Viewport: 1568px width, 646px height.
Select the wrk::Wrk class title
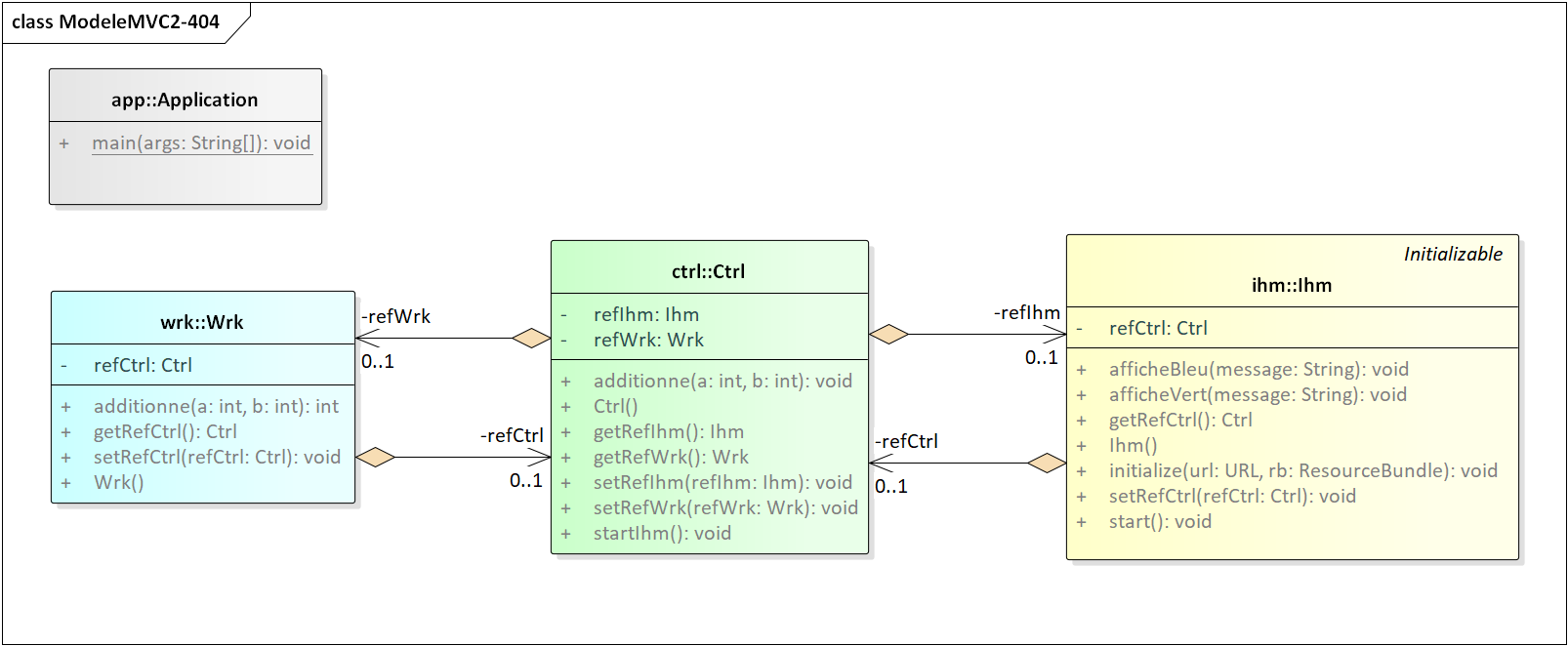pyautogui.click(x=202, y=322)
